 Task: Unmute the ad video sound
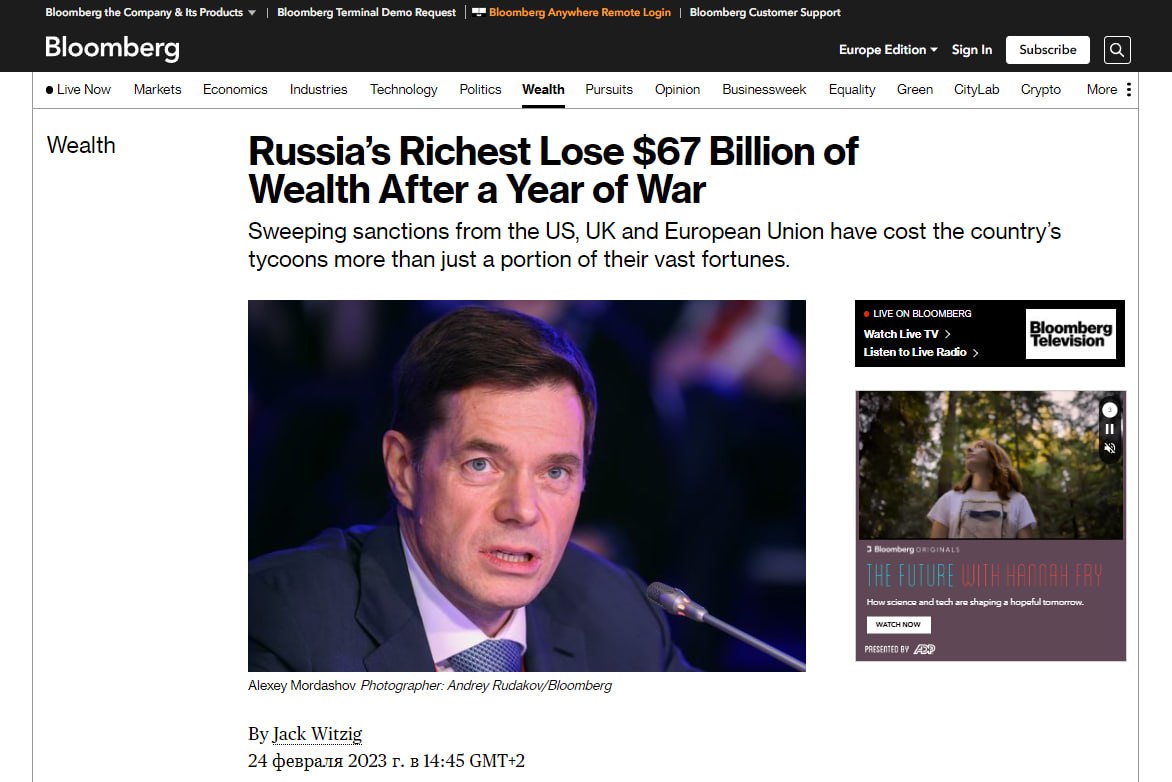point(1109,448)
